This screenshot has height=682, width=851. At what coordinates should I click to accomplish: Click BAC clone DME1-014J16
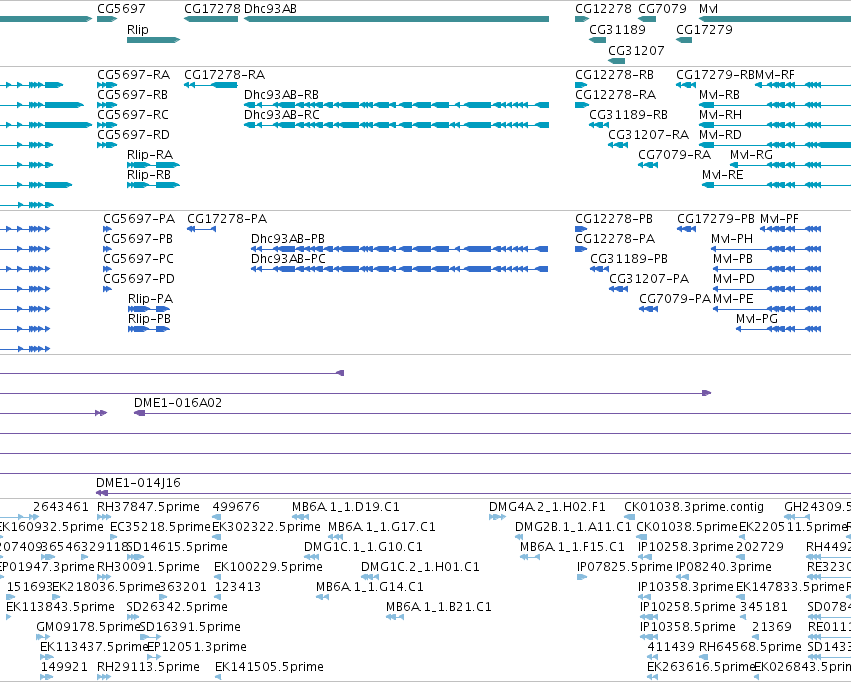point(473,493)
